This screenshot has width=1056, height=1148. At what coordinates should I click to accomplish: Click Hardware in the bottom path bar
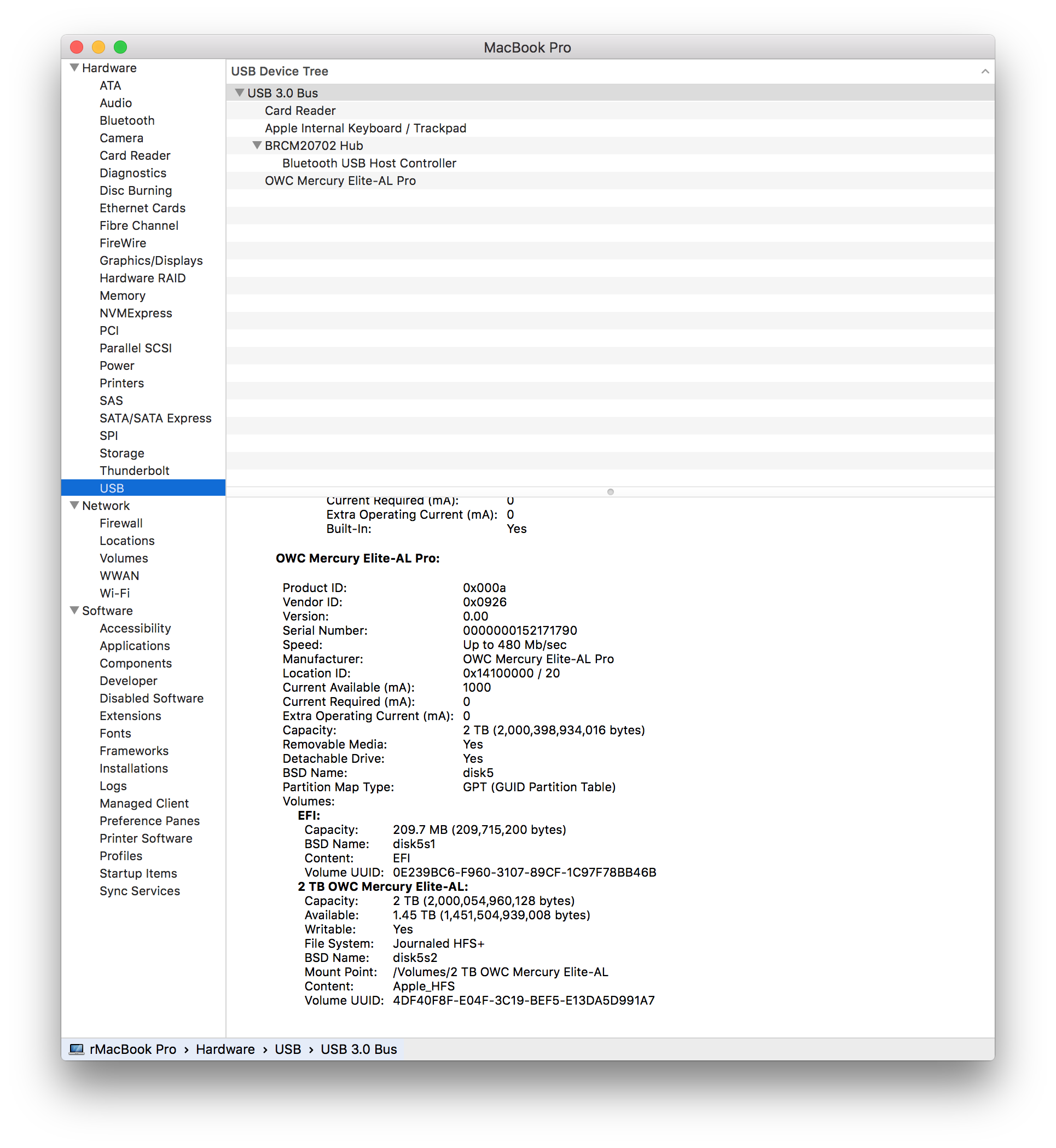pyautogui.click(x=225, y=1049)
